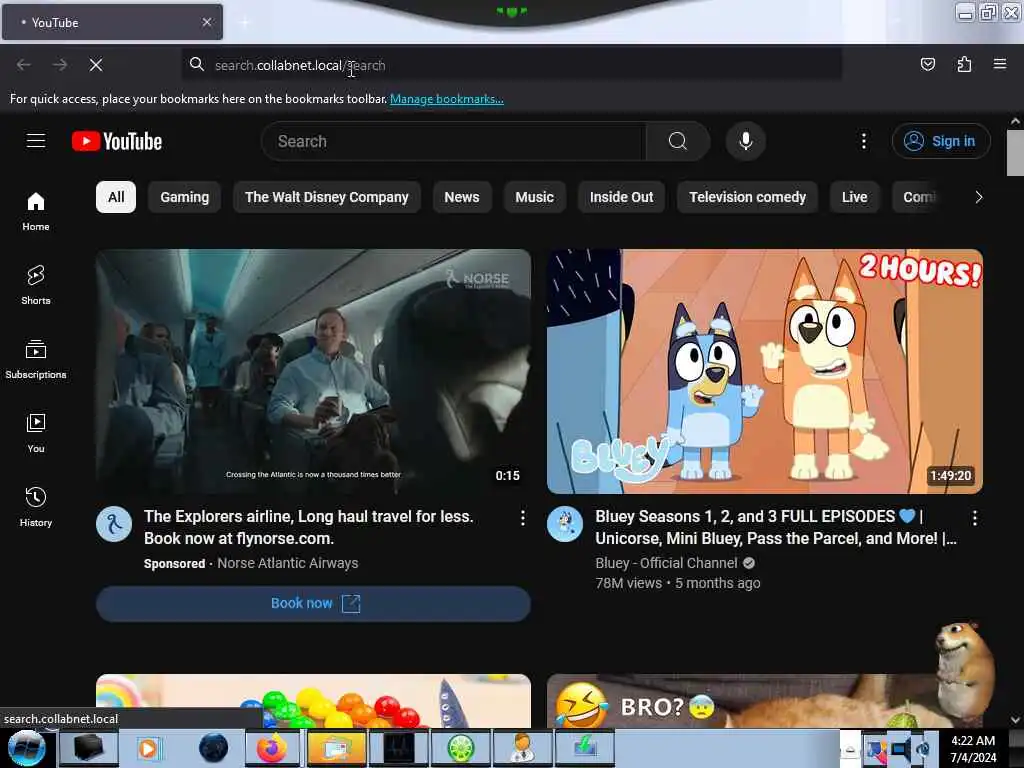This screenshot has width=1024, height=768.
Task: Open the dark globe taskbar icon
Action: click(213, 748)
